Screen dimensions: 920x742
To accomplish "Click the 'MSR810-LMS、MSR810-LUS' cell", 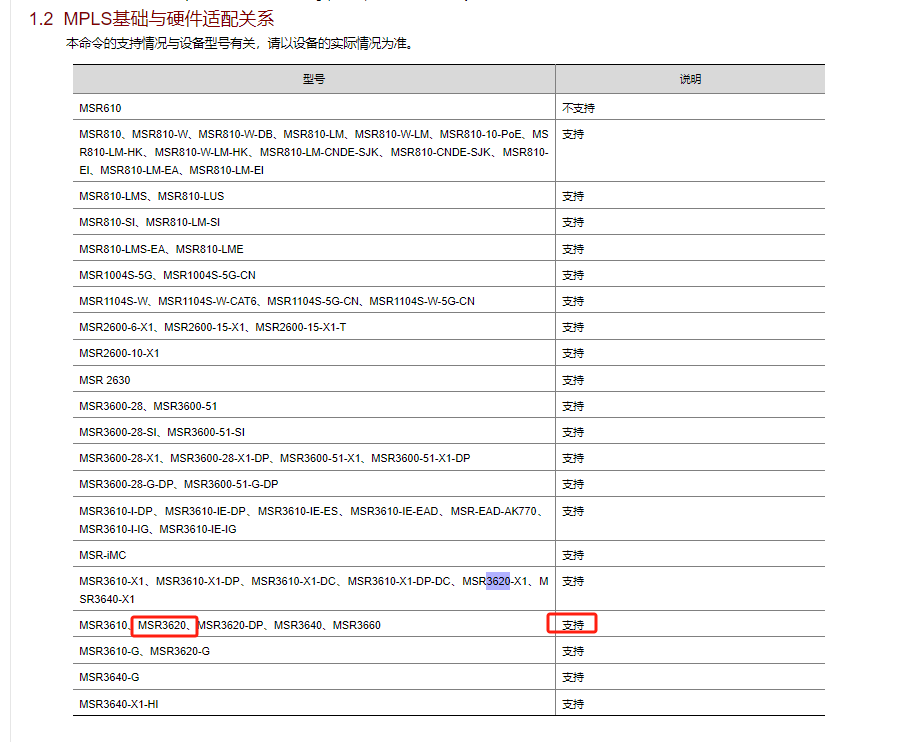I will point(314,196).
